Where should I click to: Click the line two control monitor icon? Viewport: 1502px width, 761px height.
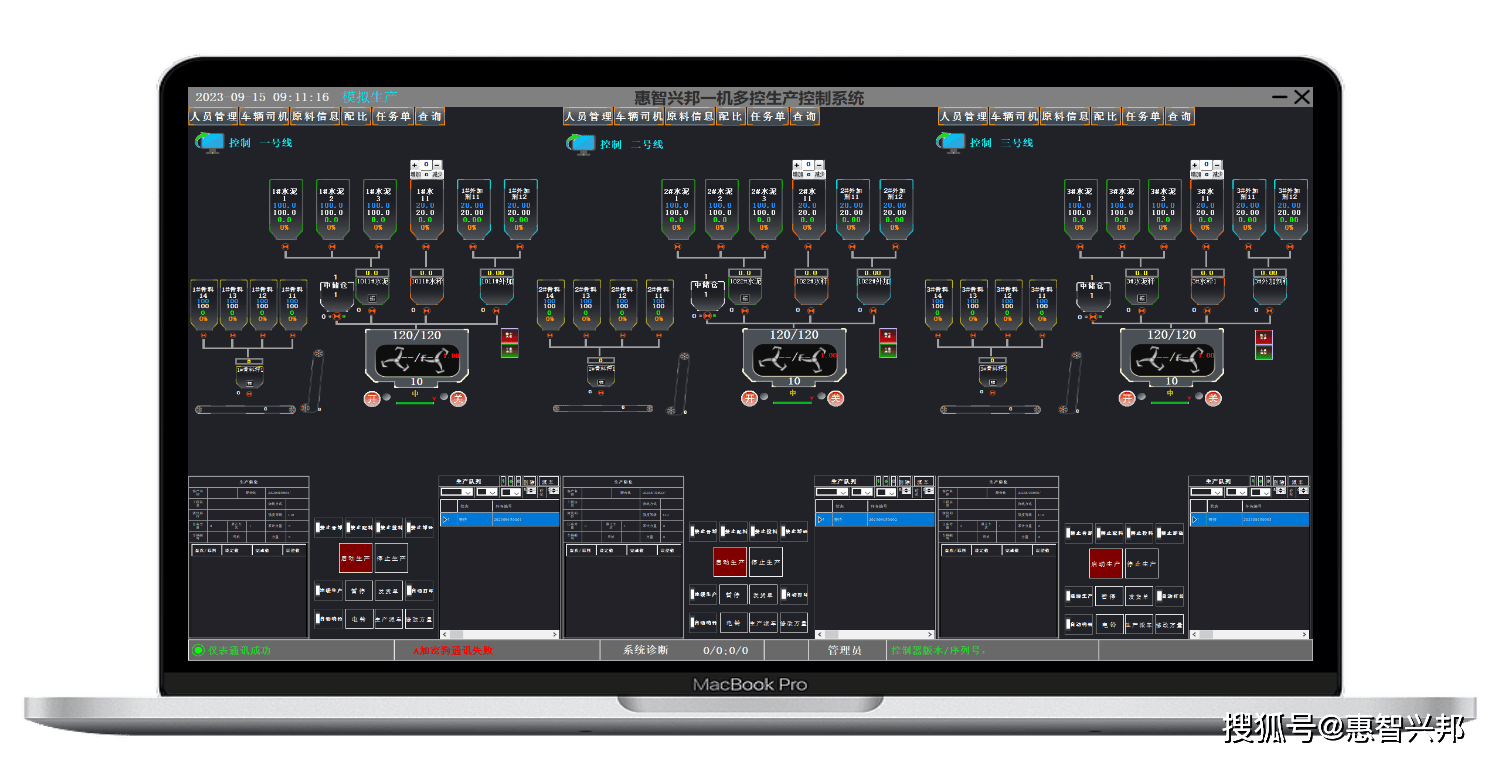583,144
